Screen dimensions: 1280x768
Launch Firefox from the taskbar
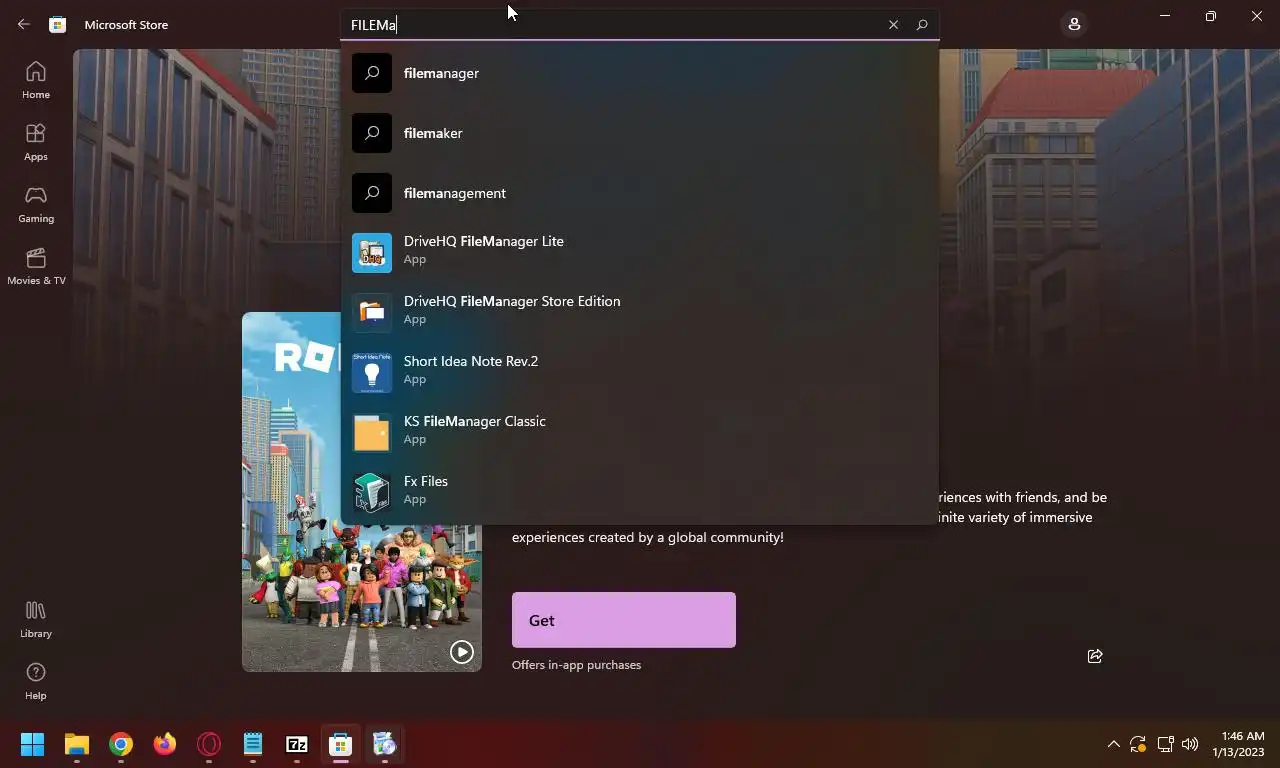[165, 744]
